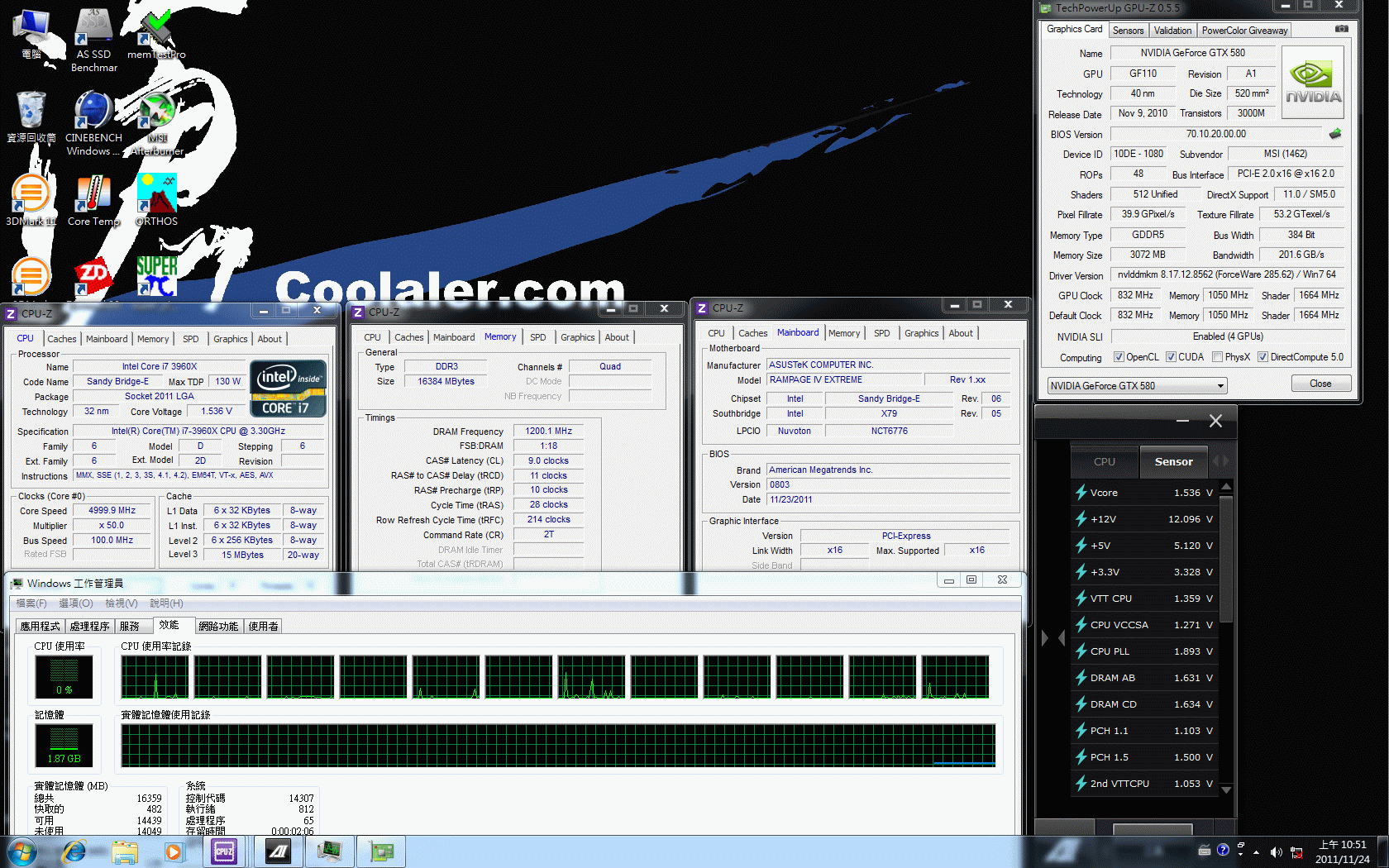Screen dimensions: 1389x868
Task: Click the 1200.1 MHz DRAM Frequency field
Action: pos(549,431)
